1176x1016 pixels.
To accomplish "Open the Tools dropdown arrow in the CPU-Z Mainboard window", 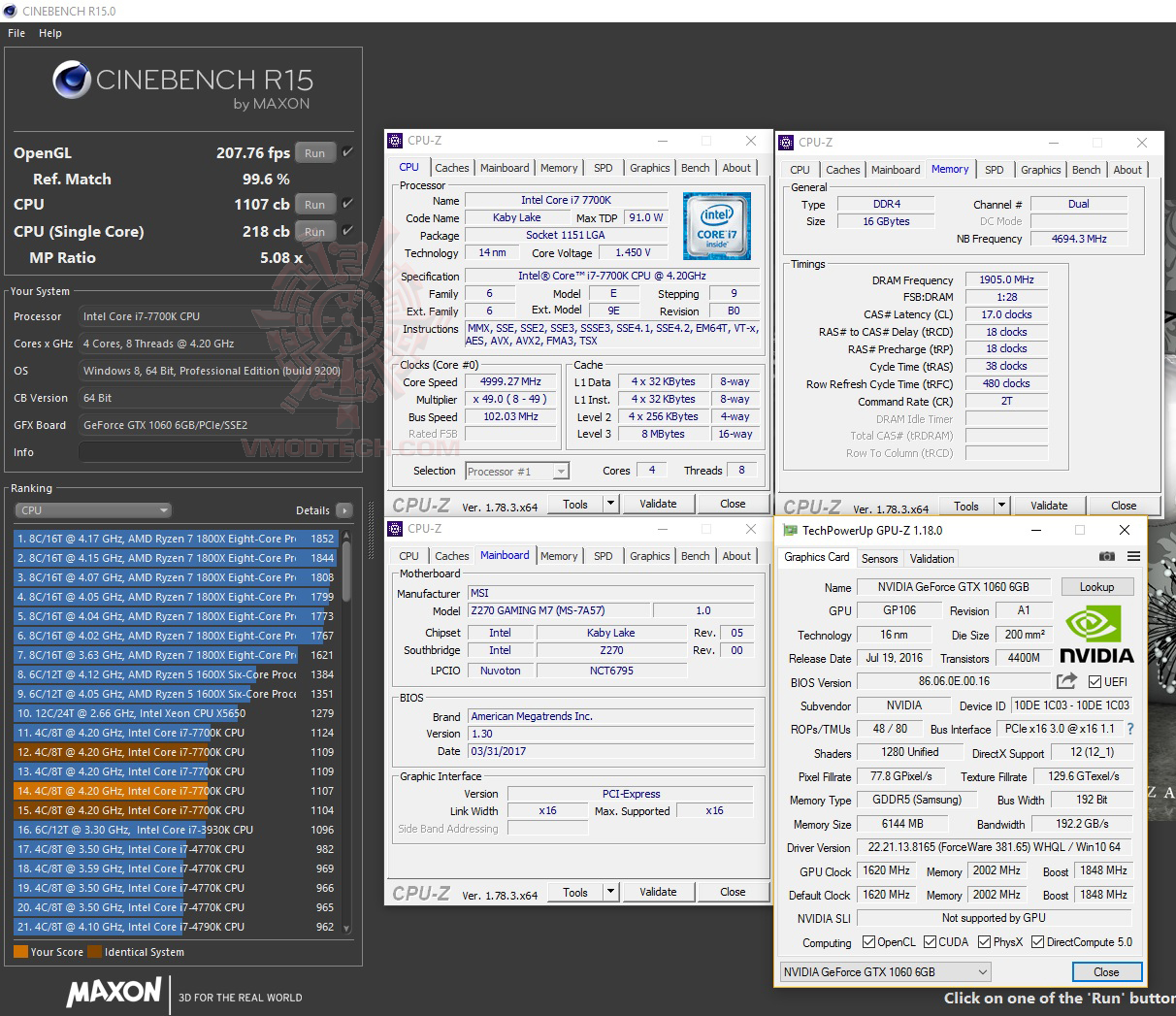I will coord(611,892).
